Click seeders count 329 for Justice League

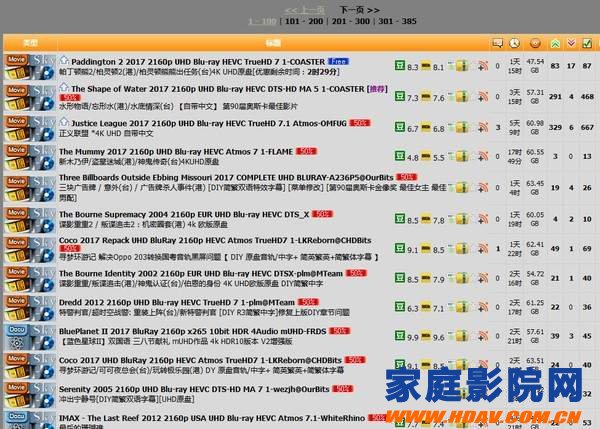[555, 127]
